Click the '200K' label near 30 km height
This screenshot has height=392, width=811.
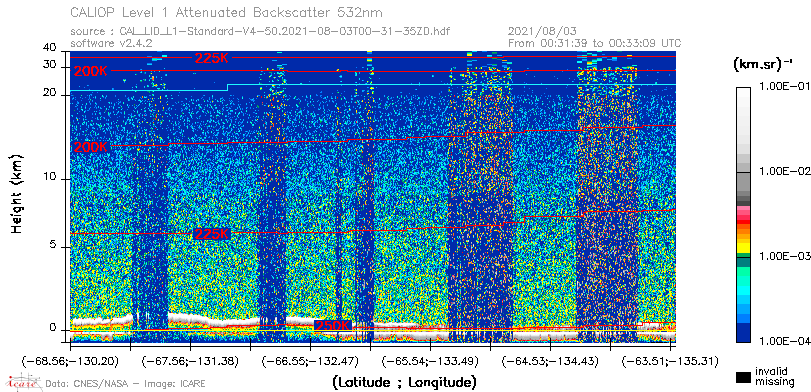(91, 71)
